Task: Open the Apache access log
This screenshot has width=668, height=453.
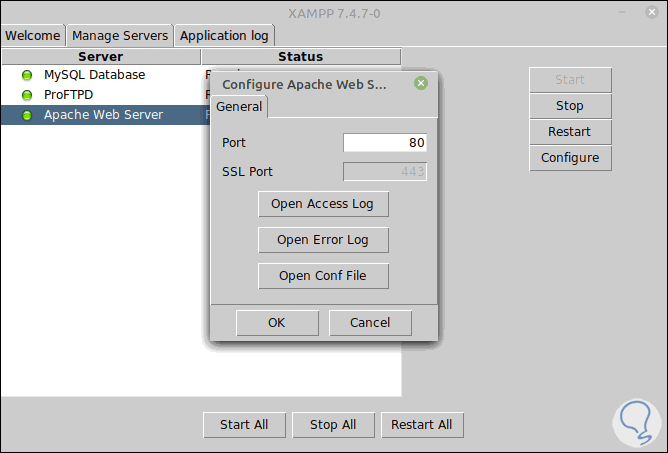Action: [323, 204]
